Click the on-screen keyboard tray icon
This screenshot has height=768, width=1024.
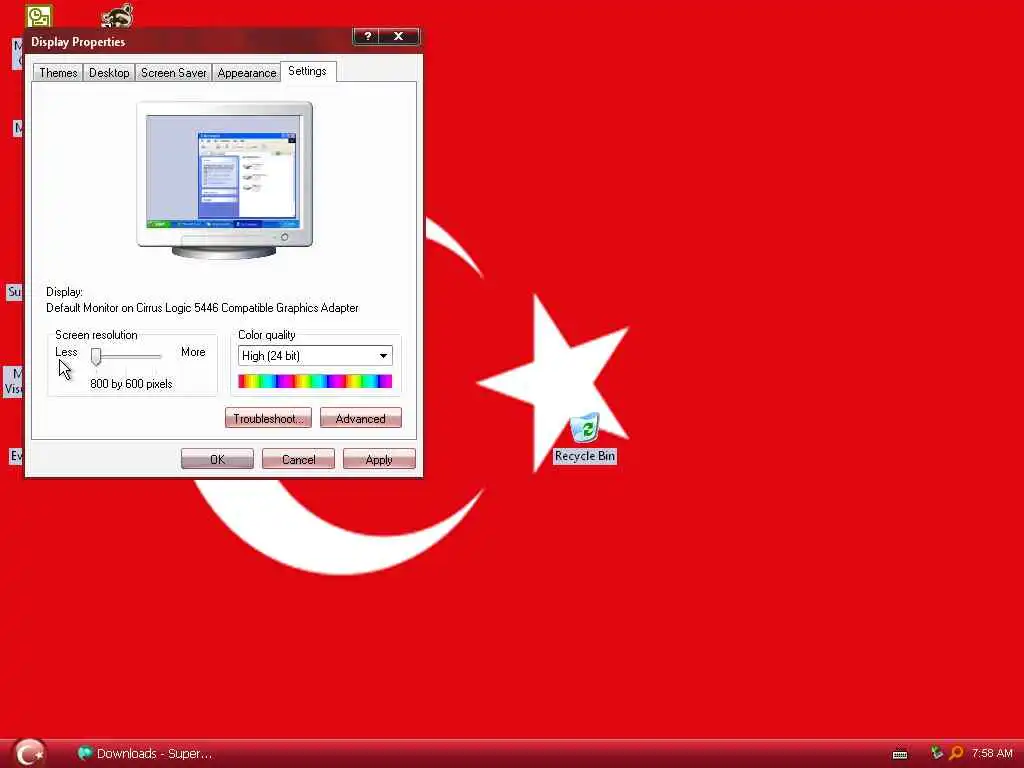coord(900,754)
